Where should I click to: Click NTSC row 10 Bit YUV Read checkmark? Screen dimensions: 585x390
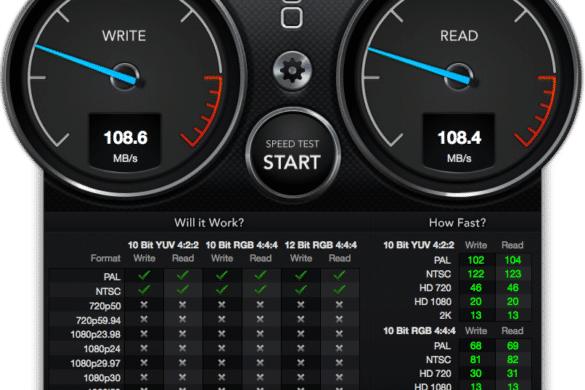182,290
